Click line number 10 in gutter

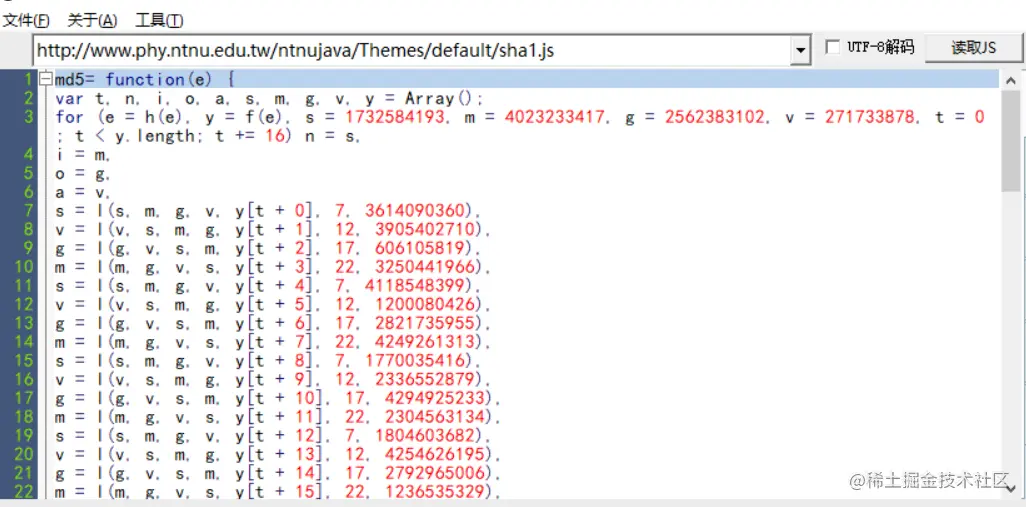coord(24,267)
